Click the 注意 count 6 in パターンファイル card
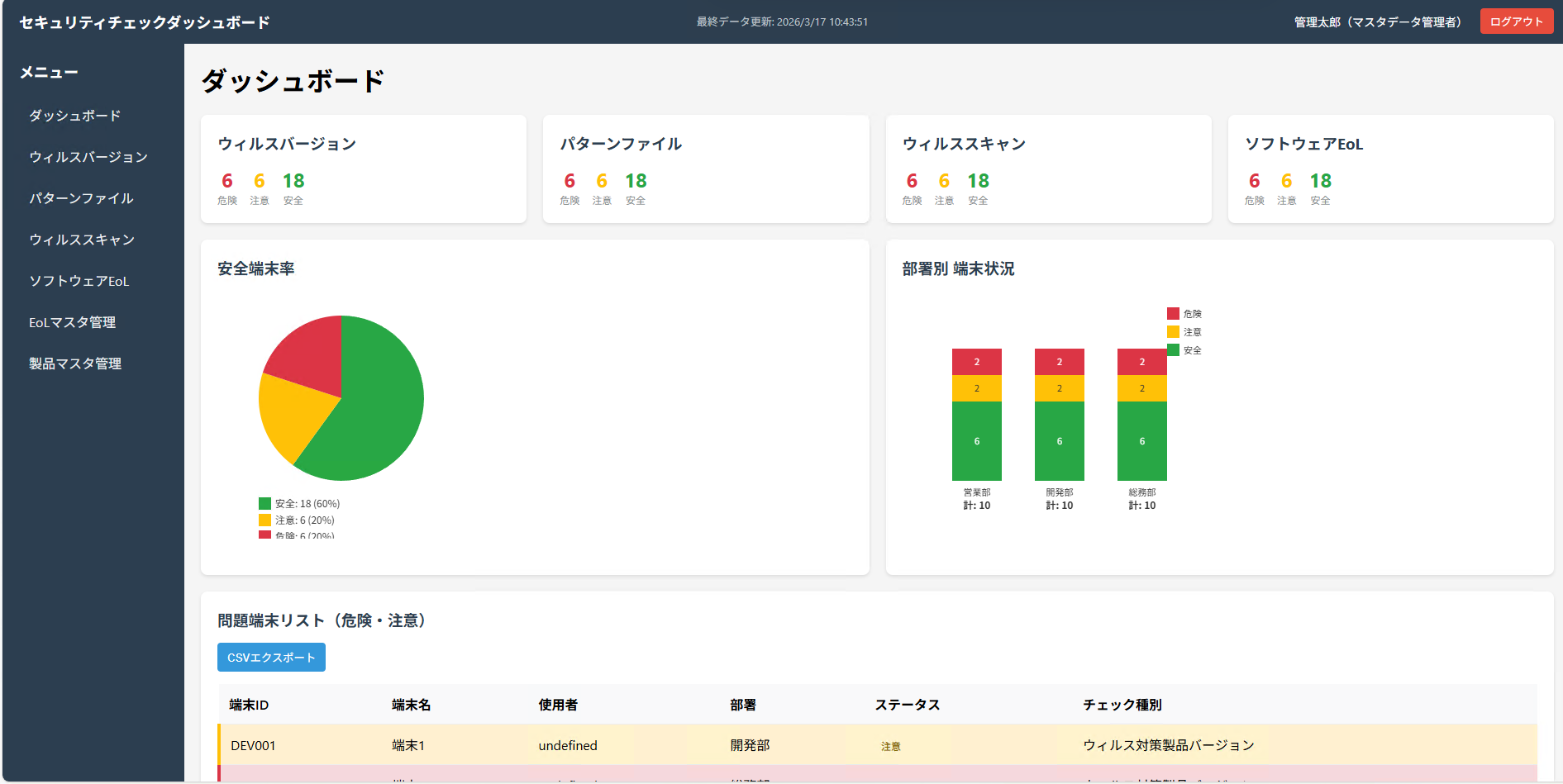 pos(602,181)
